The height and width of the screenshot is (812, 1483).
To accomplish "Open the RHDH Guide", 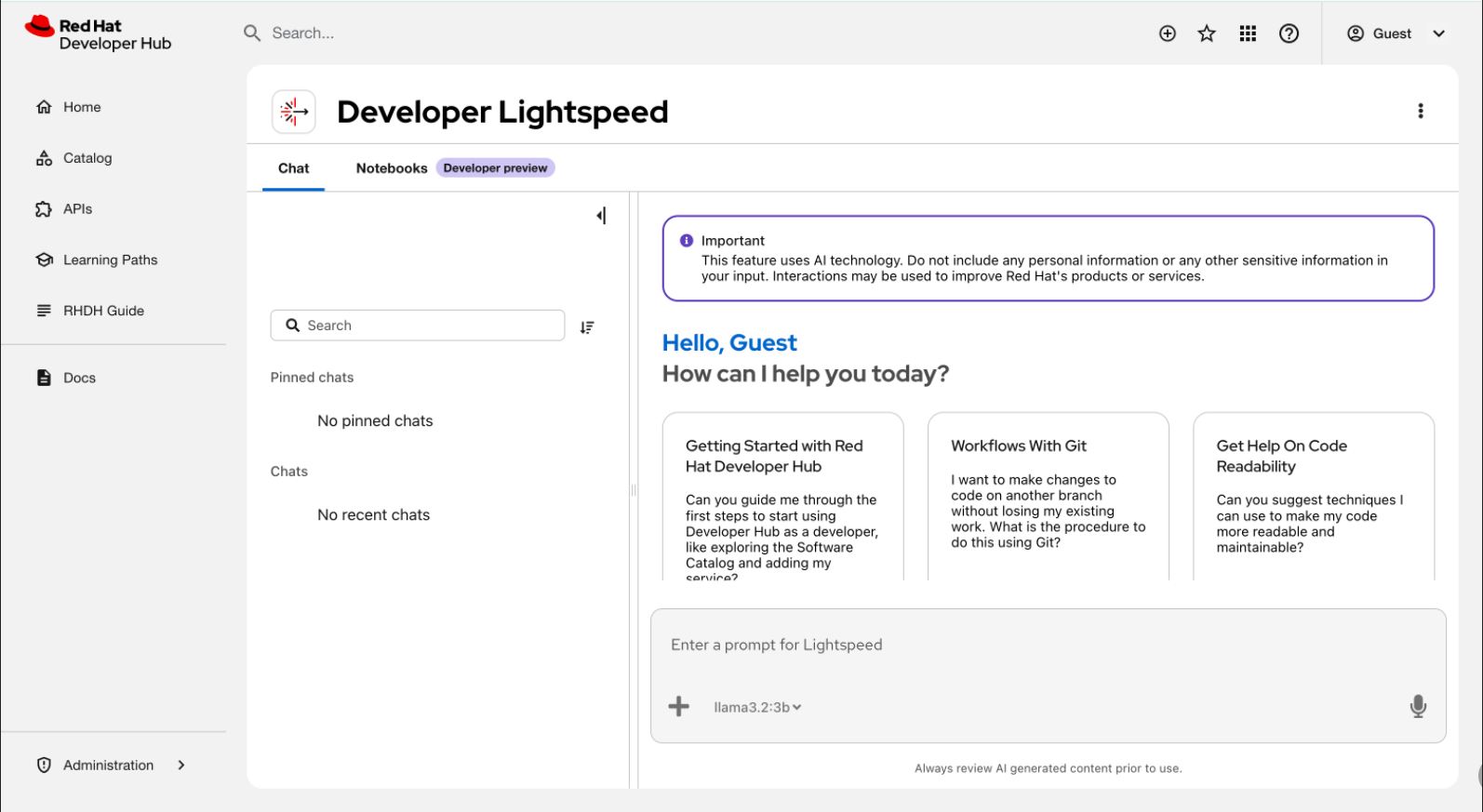I will (x=103, y=311).
